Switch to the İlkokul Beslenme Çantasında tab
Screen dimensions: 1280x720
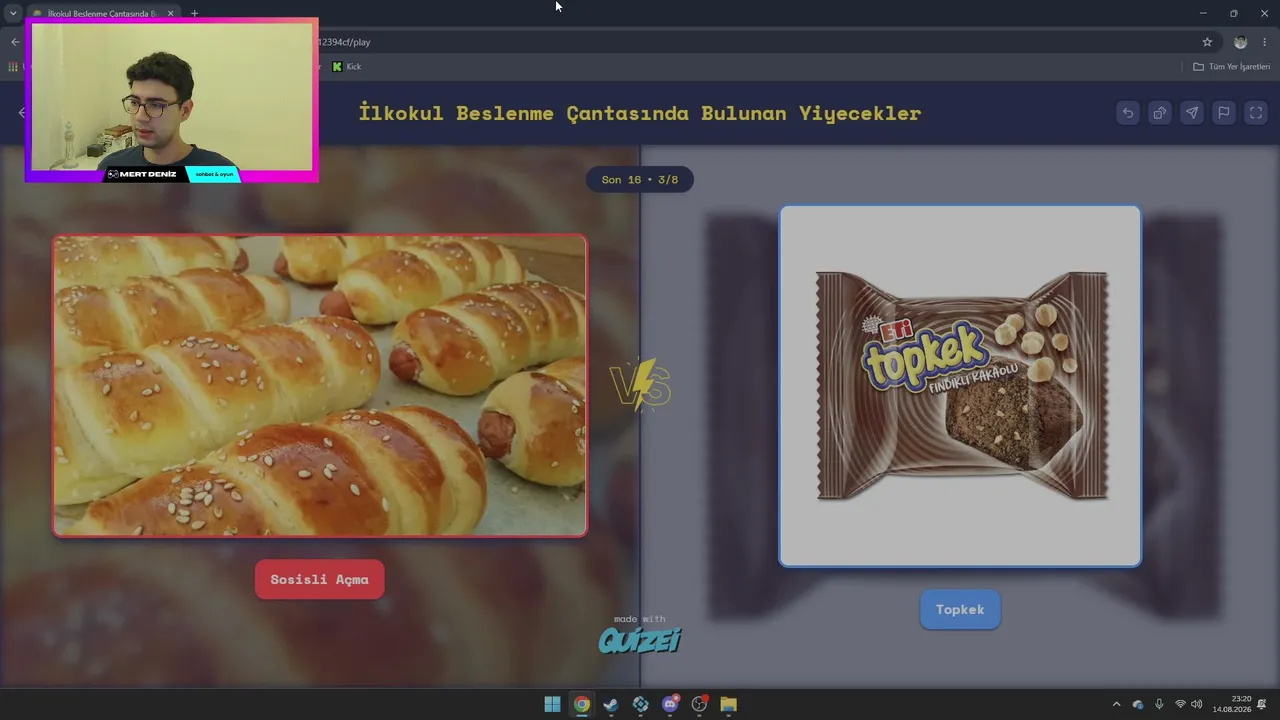click(x=102, y=13)
